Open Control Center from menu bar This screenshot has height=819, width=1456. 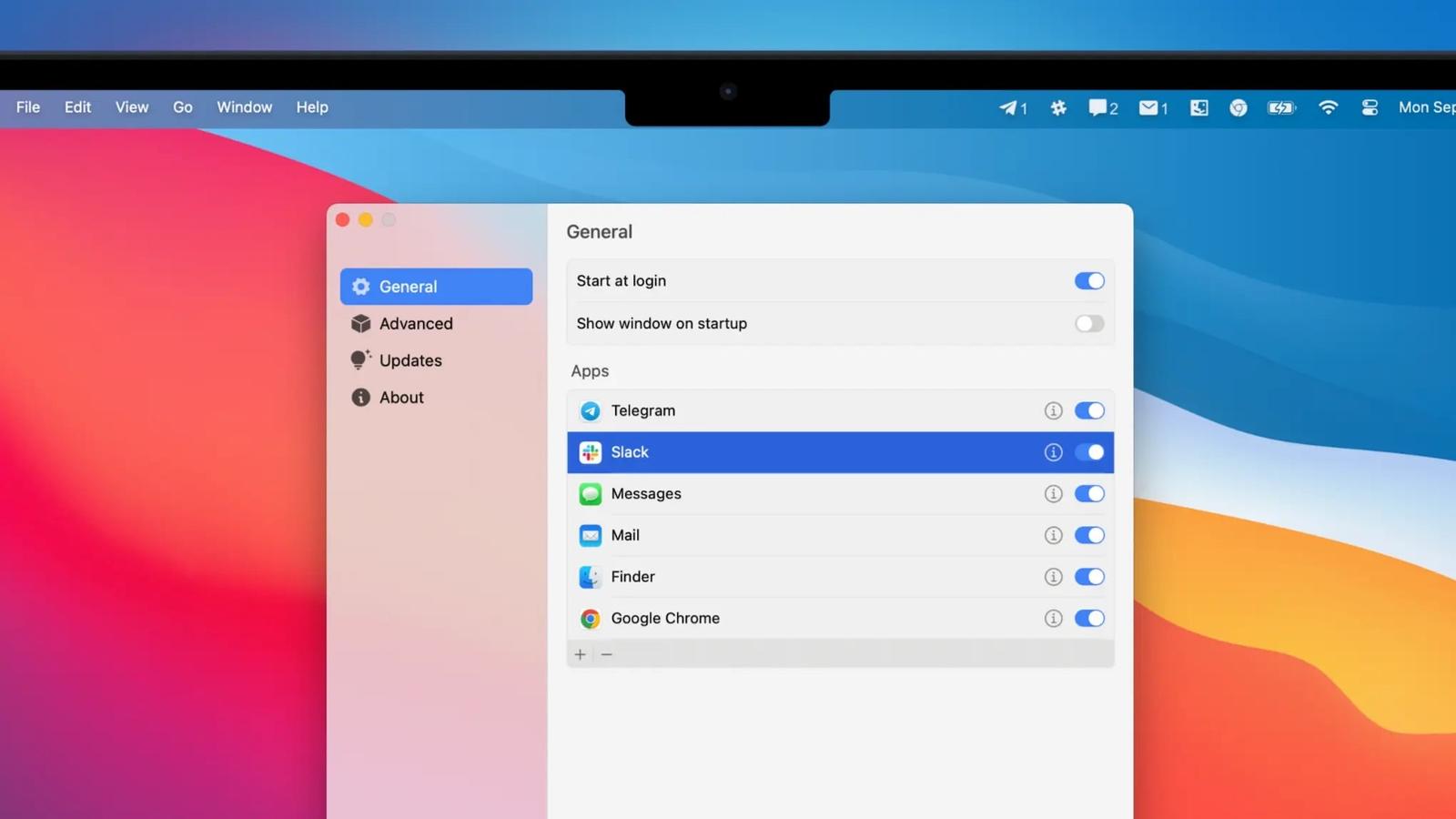tap(1370, 107)
